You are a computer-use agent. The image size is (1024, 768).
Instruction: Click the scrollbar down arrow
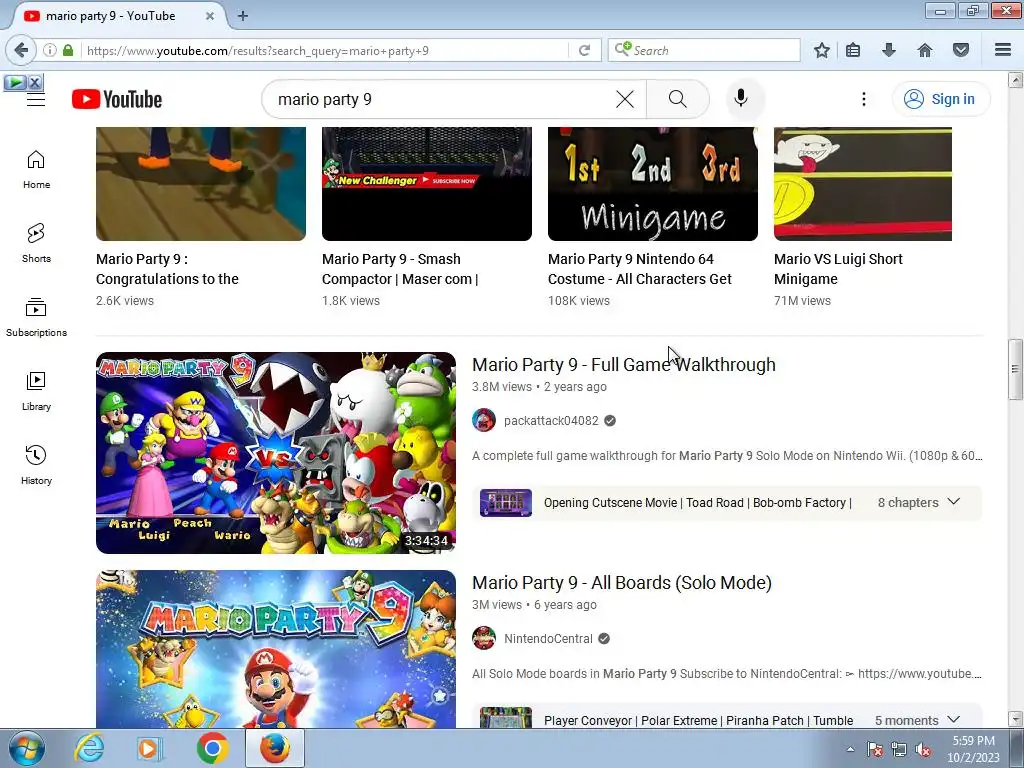click(x=1015, y=719)
